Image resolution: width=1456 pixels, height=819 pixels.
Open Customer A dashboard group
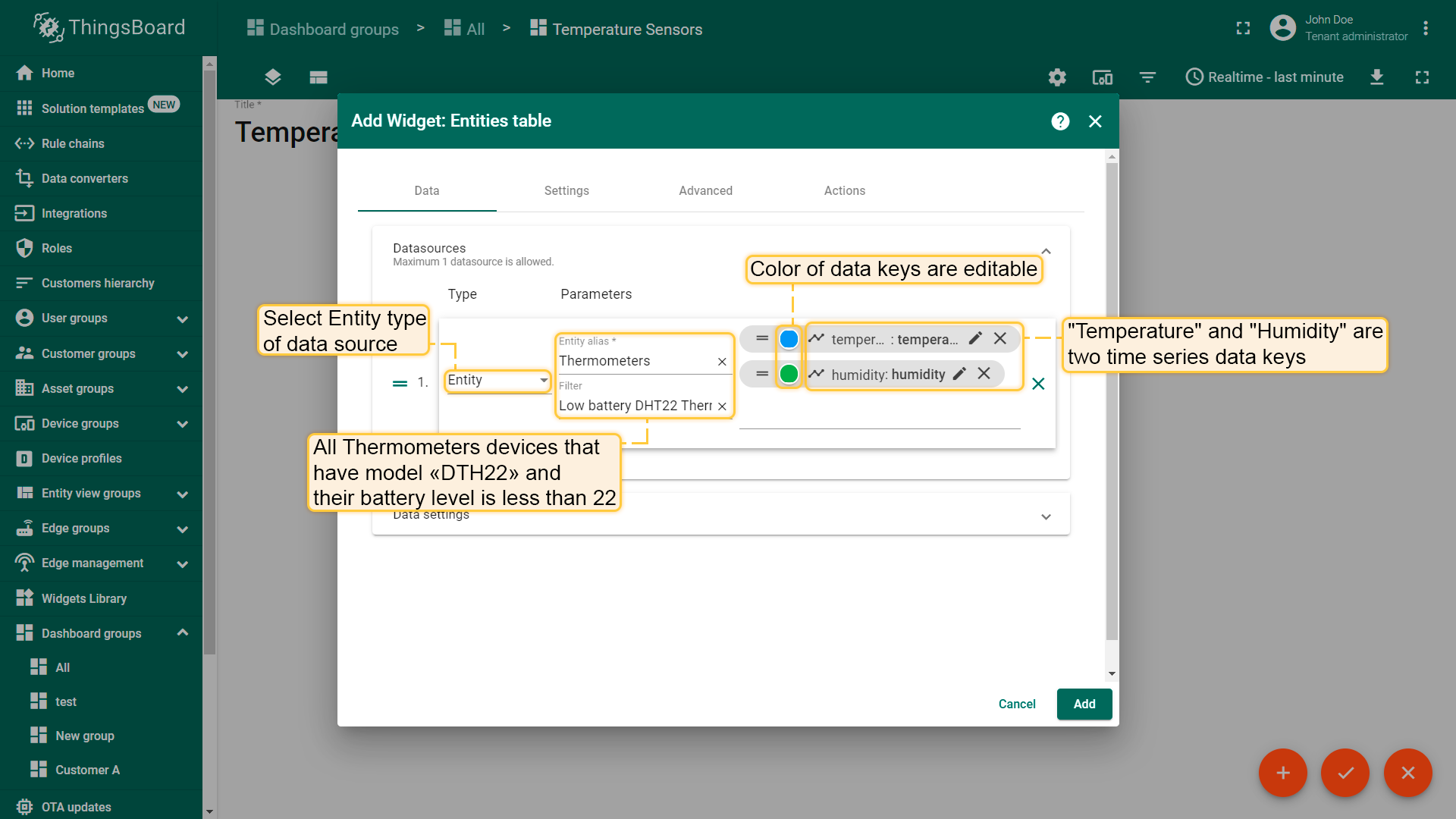point(101,770)
